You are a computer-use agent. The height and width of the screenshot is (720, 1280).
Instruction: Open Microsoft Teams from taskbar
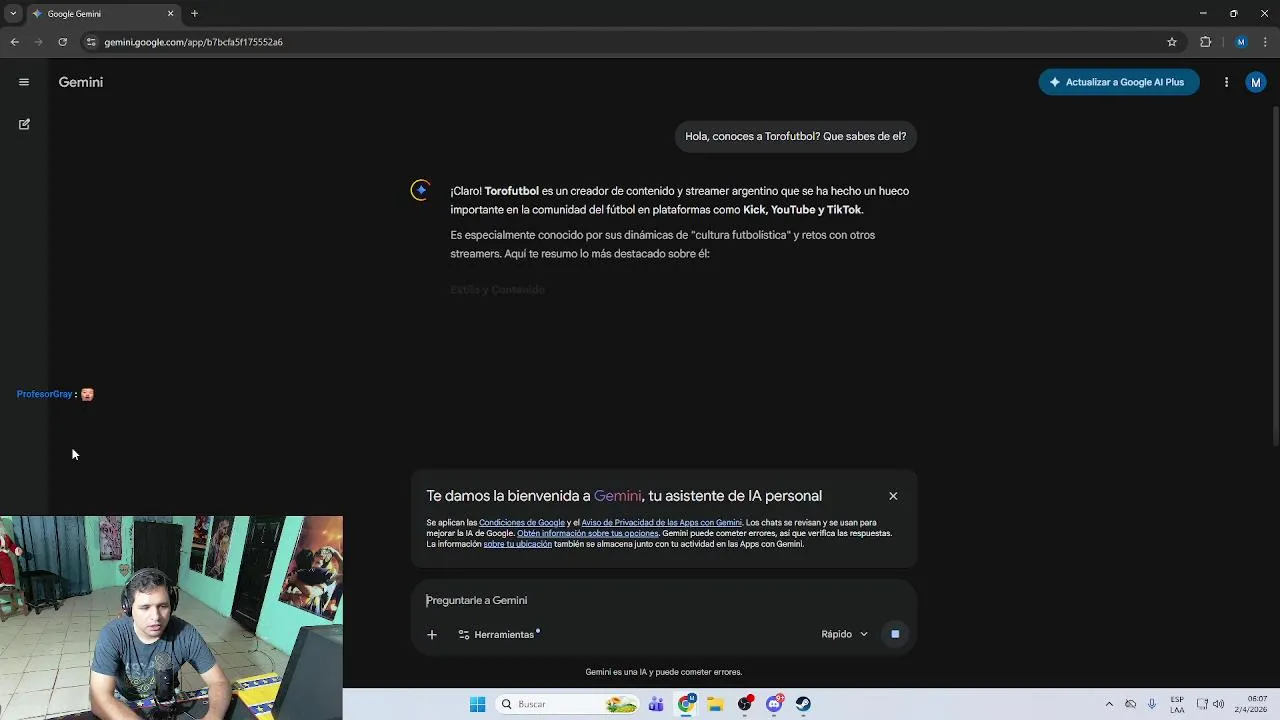(x=656, y=704)
